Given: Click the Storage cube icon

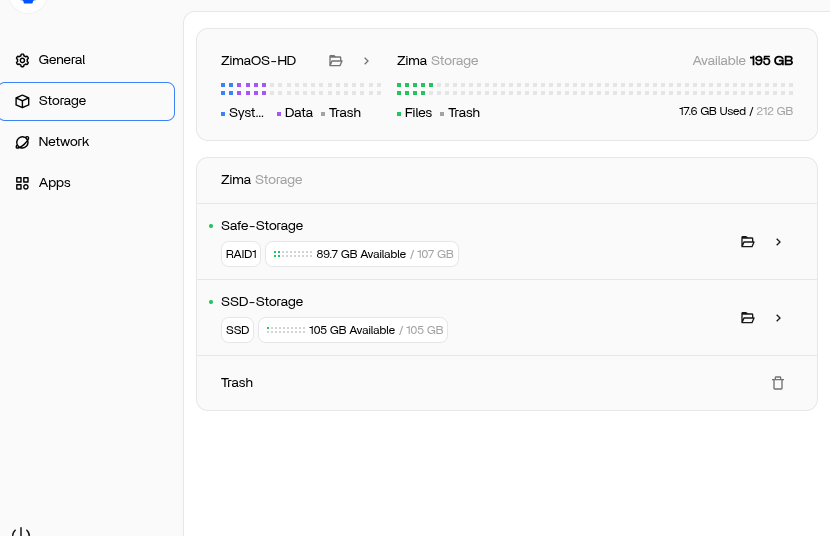Looking at the screenshot, I should point(22,101).
